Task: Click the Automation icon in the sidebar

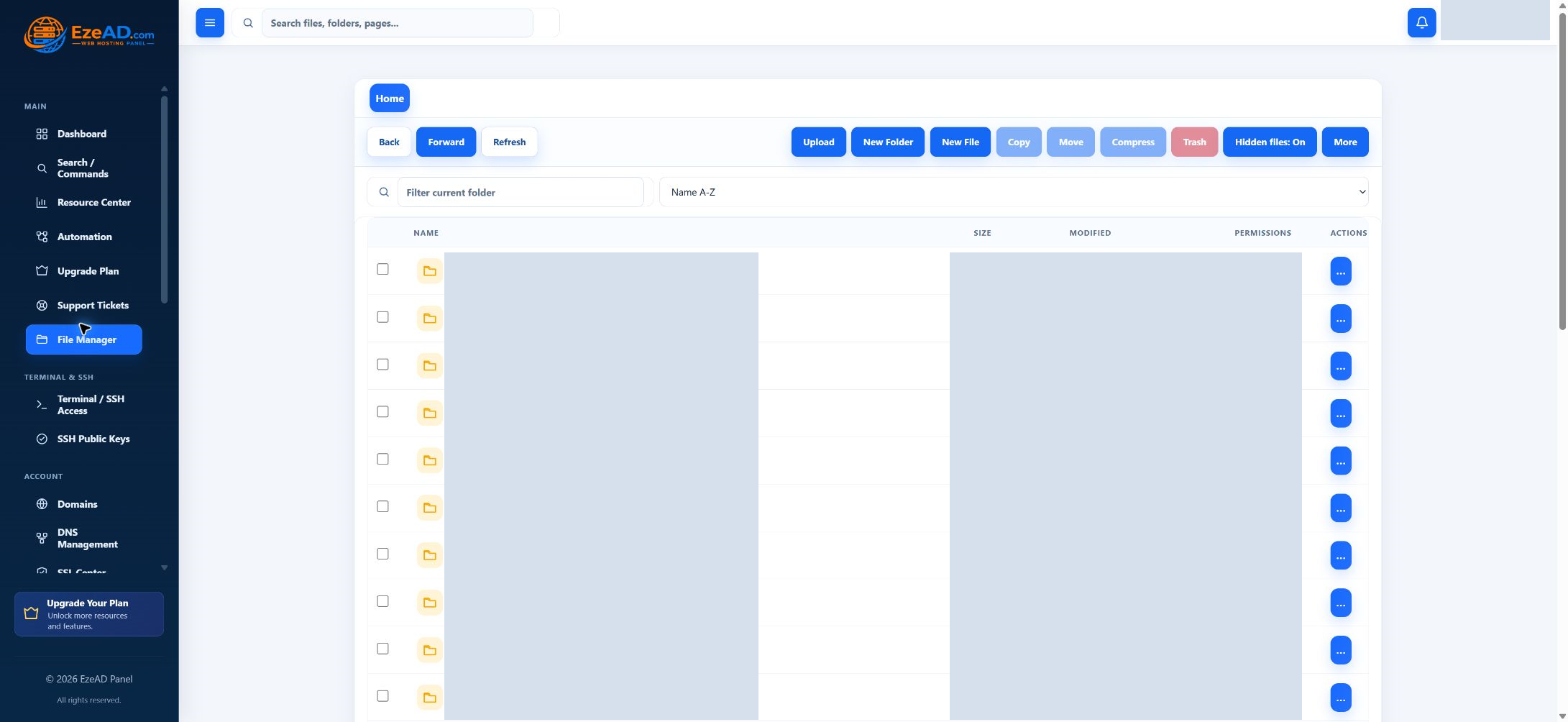Action: 42,237
